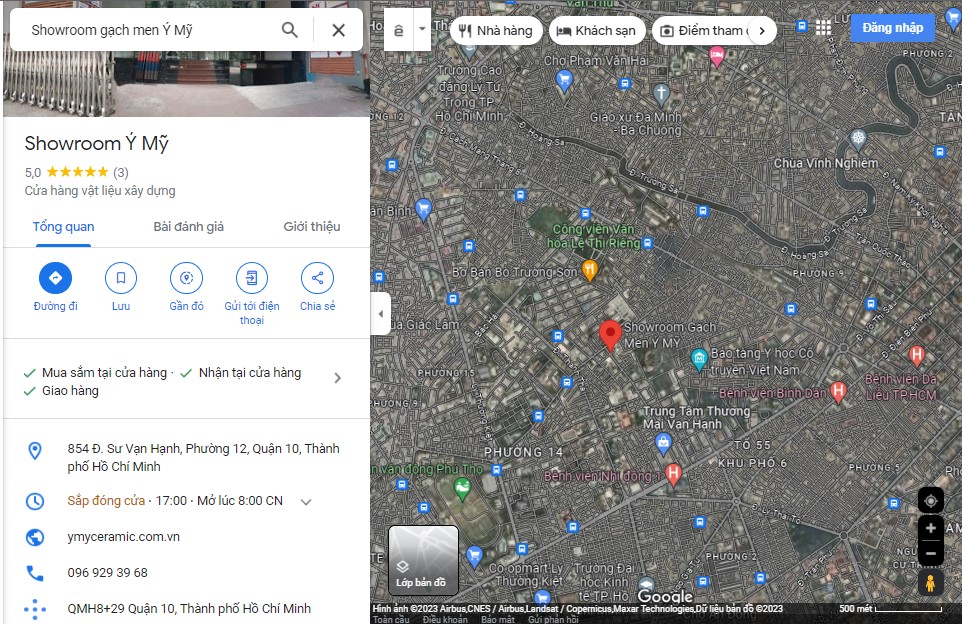Expand opening hours dropdown arrow

[x=306, y=502]
